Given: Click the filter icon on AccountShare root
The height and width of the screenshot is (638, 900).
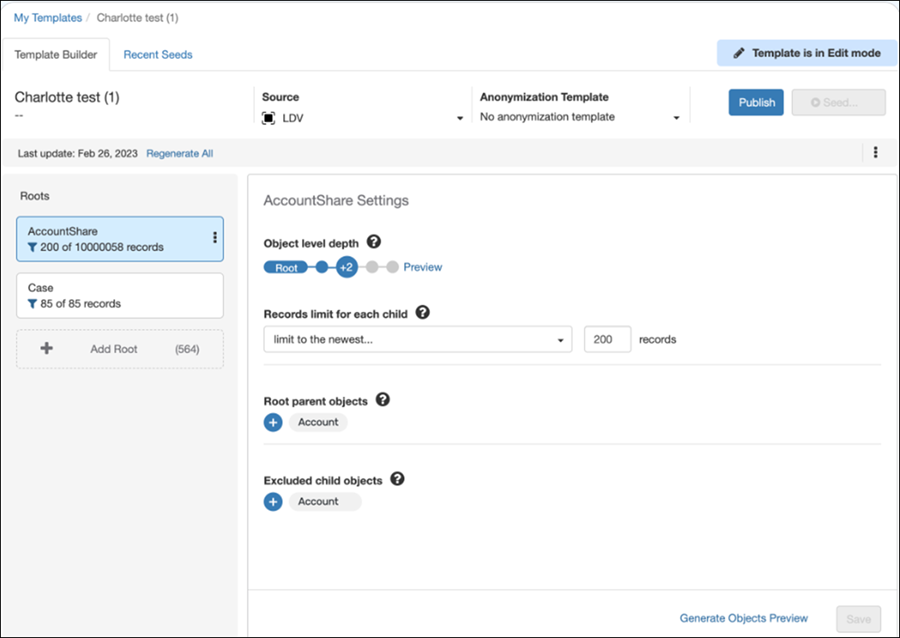Looking at the screenshot, I should tap(32, 247).
